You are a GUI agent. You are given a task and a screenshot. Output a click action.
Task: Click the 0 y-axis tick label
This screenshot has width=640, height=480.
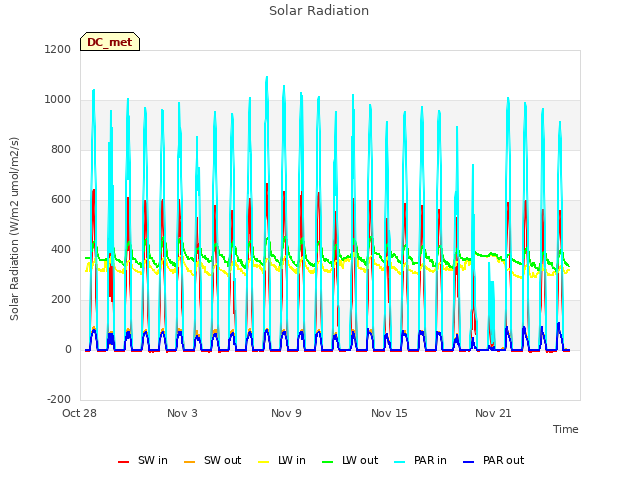pyautogui.click(x=68, y=349)
